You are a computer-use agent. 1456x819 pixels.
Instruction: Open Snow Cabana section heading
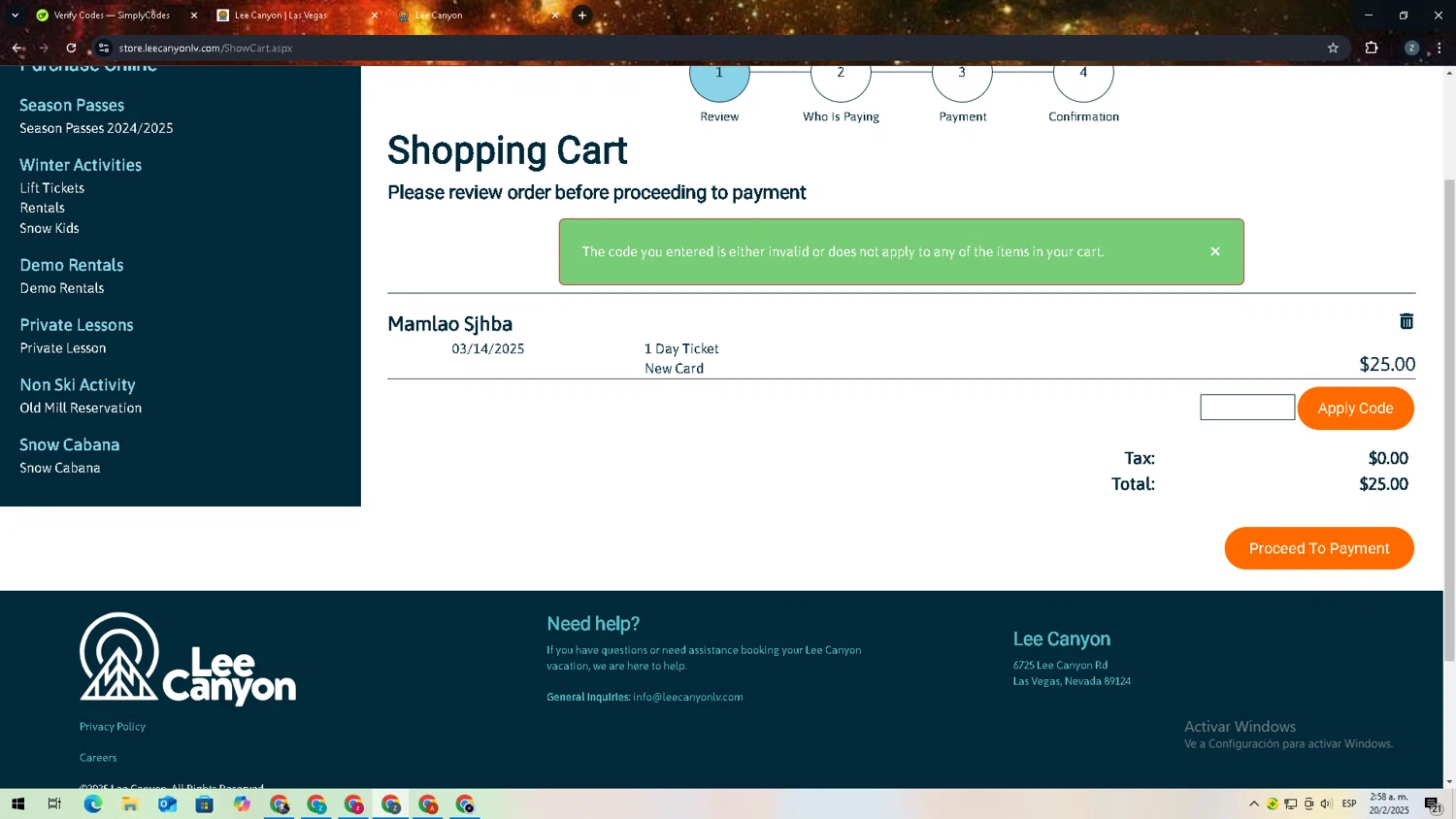70,444
